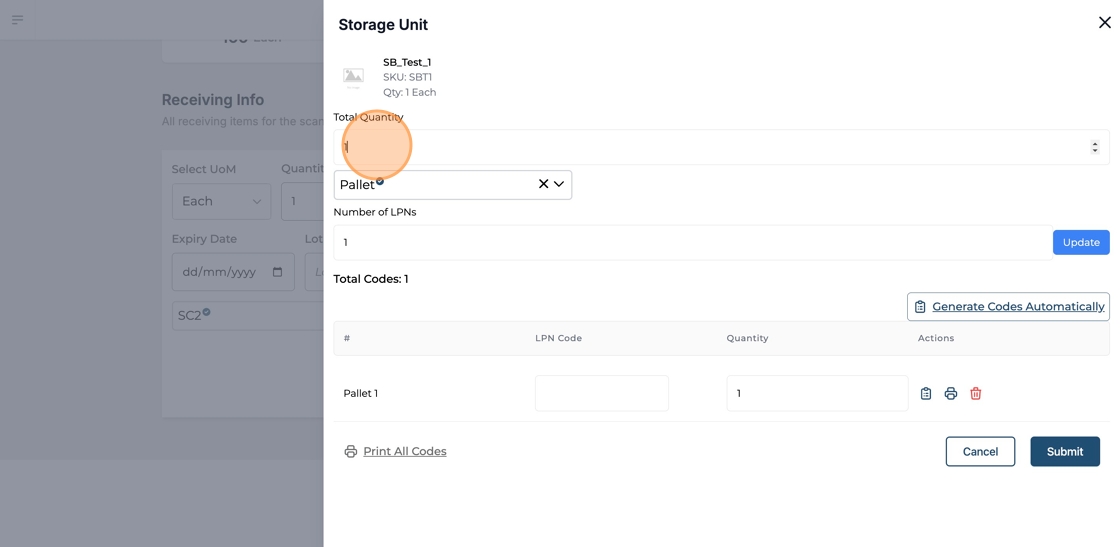Open the Expiry Date calendar picker
1120x547 pixels.
pyautogui.click(x=277, y=272)
